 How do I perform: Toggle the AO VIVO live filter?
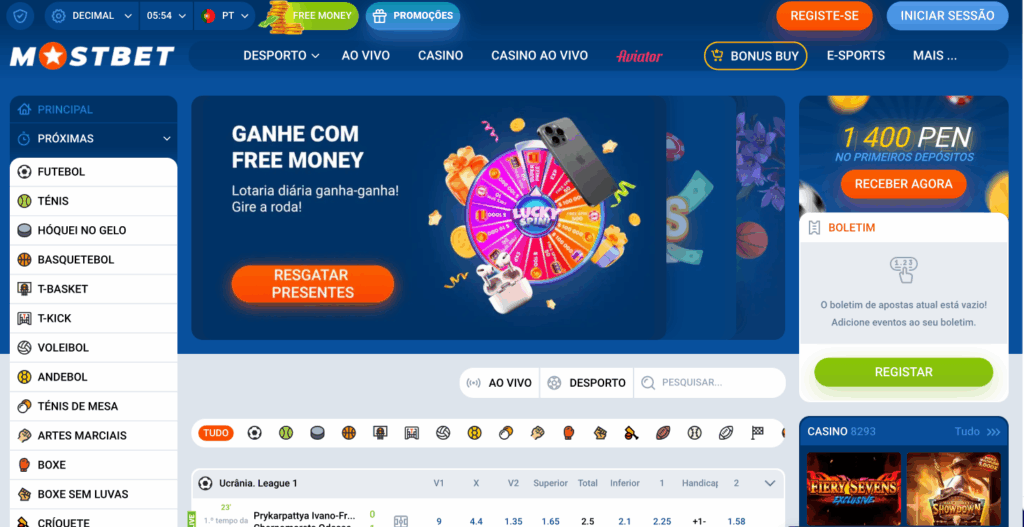coord(500,383)
